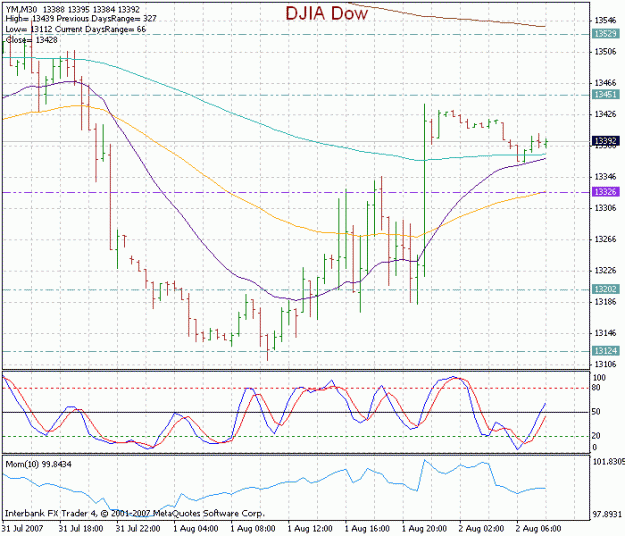
Task: Click the 13146 price scale value
Action: [x=605, y=333]
